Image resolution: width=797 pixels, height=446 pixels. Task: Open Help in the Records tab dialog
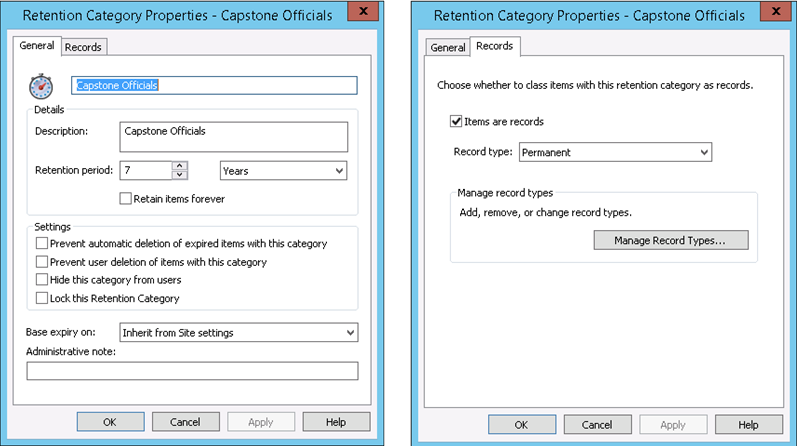click(x=749, y=424)
